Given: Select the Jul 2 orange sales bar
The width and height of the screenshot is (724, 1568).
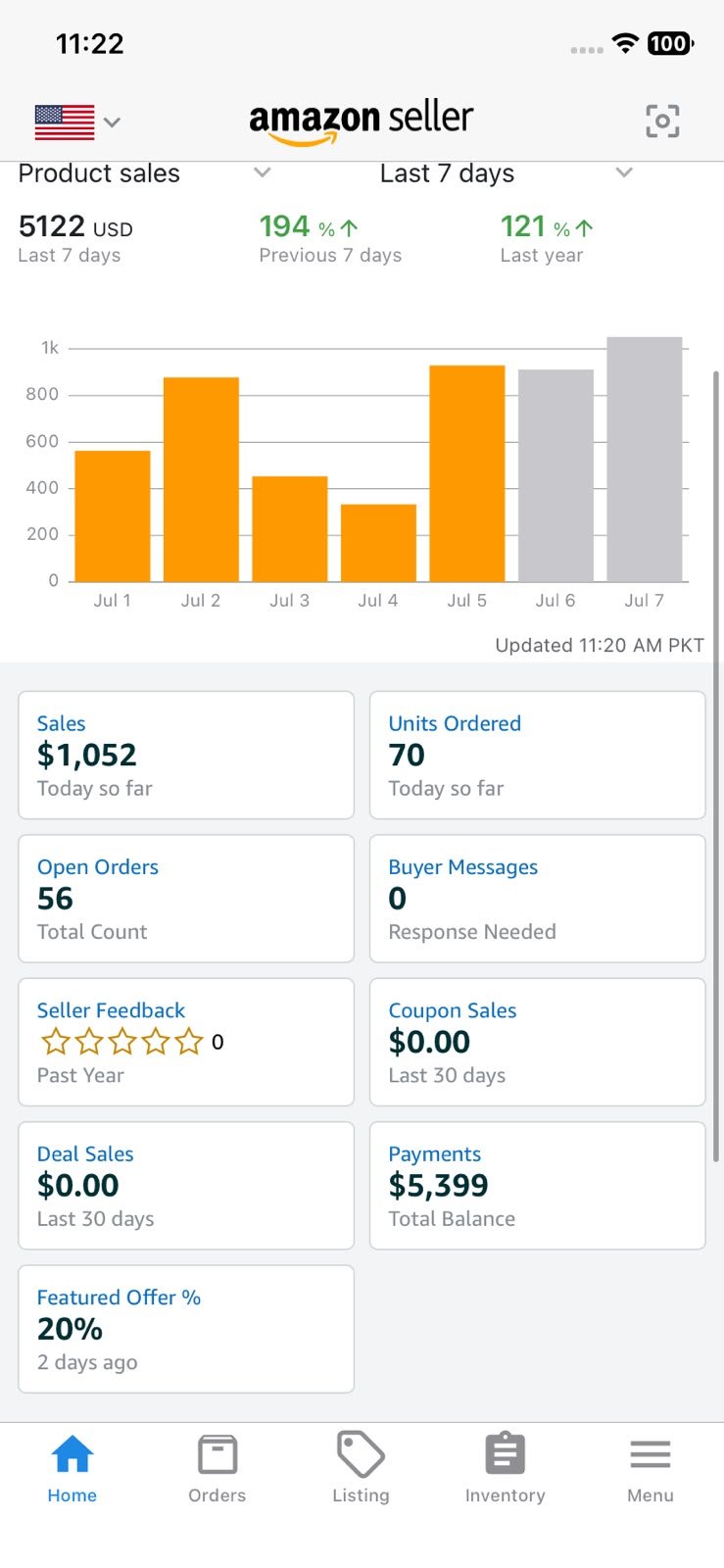Looking at the screenshot, I should point(201,479).
